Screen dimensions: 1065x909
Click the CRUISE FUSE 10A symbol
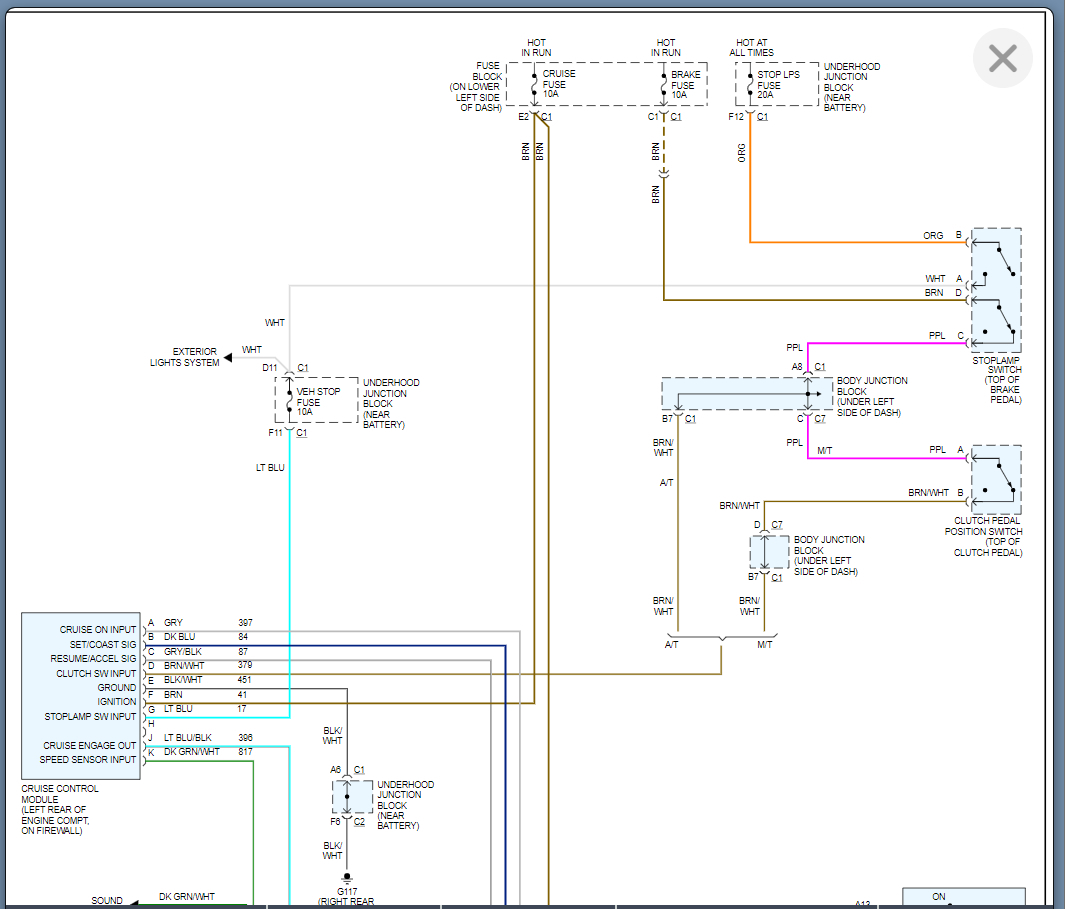pos(536,85)
